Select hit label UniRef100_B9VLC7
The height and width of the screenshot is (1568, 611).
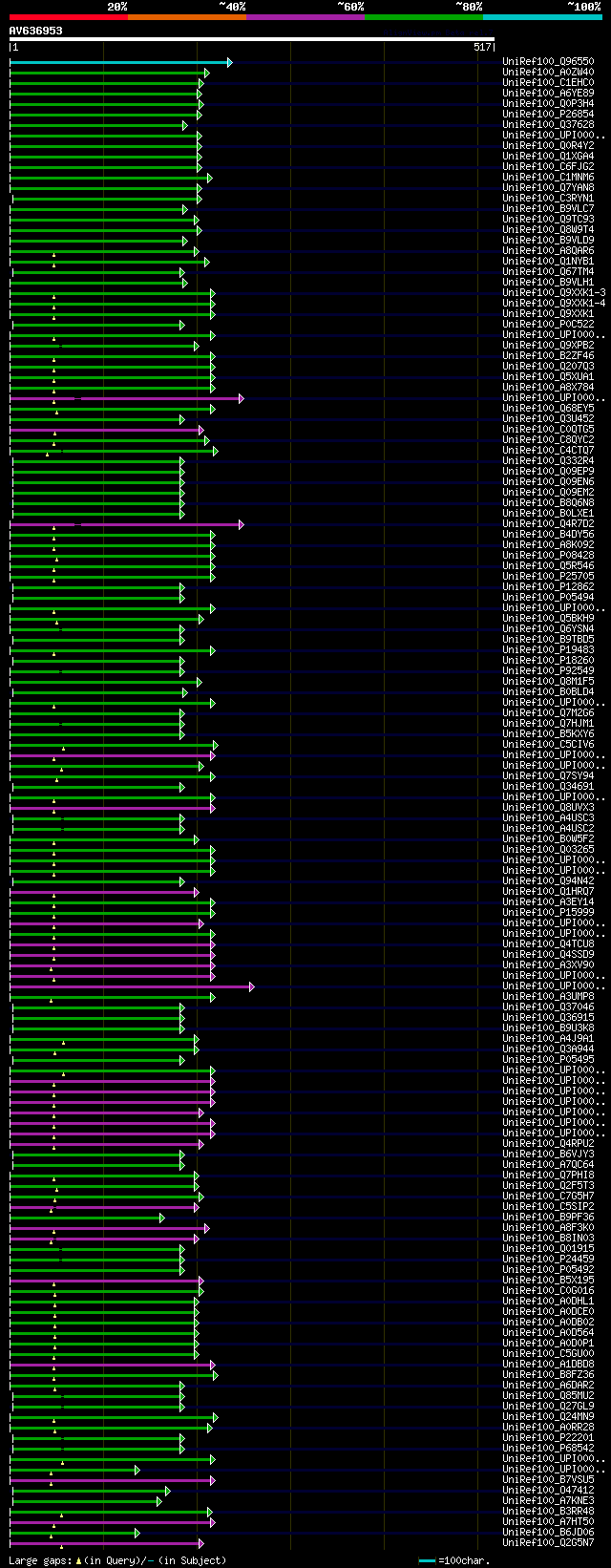[548, 209]
